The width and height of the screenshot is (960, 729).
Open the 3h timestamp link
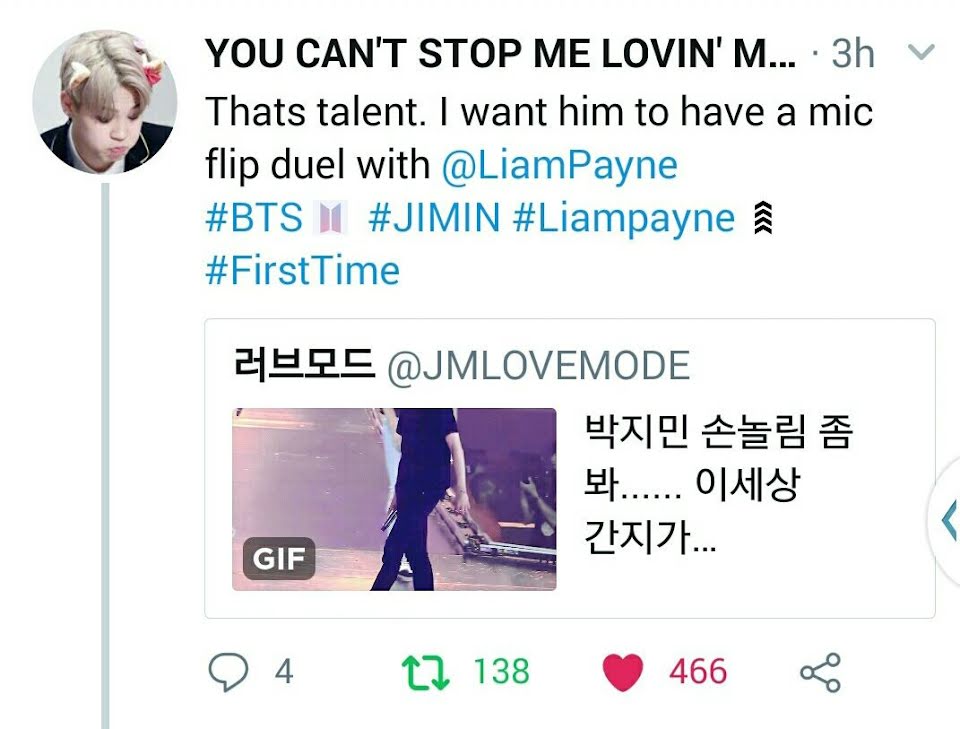852,53
